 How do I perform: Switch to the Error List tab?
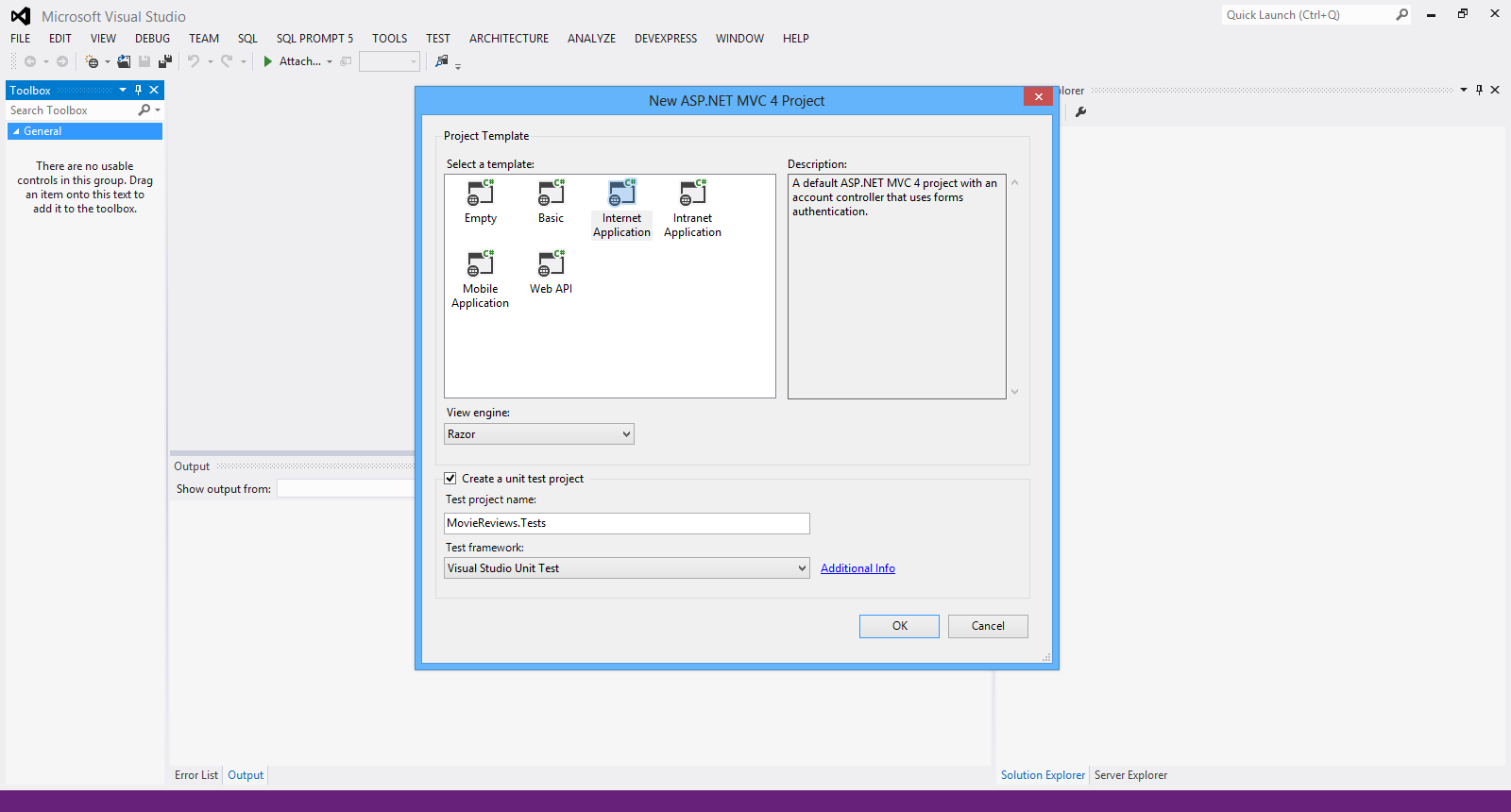coord(196,775)
